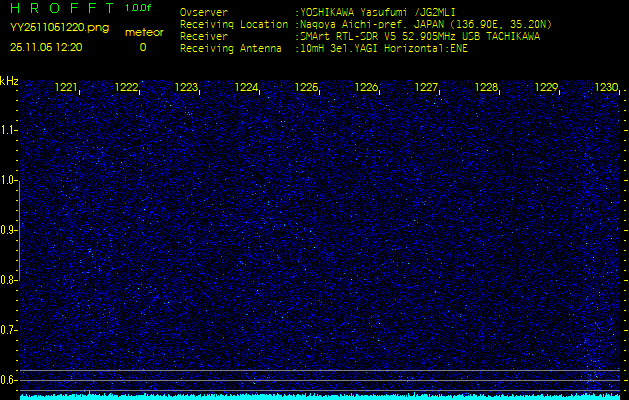The width and height of the screenshot is (629, 400).
Task: Click the 0.6 frequency axis label
Action: coord(9,379)
